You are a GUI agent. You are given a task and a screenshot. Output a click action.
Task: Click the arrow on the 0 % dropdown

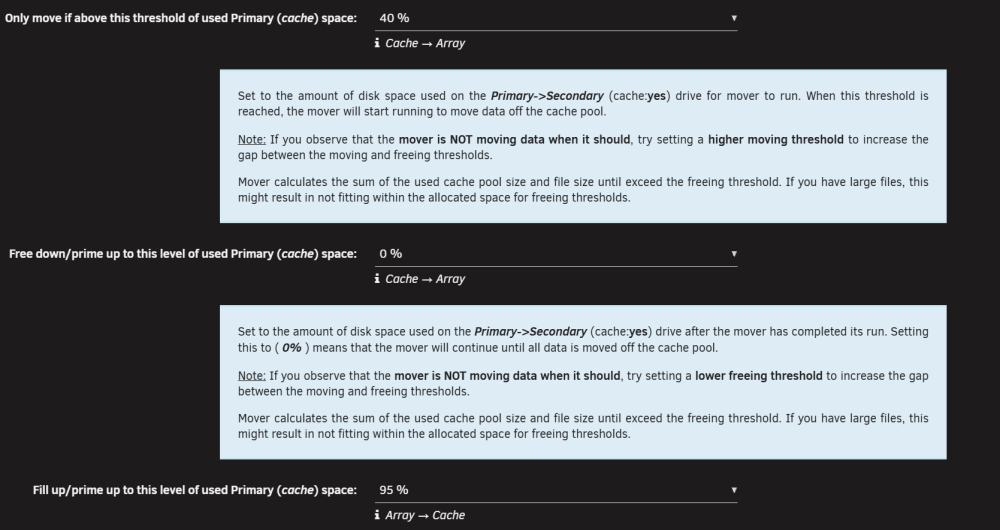pos(733,254)
